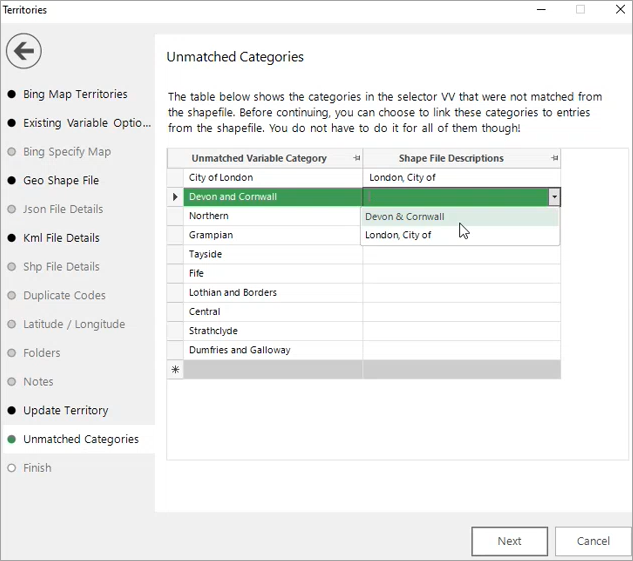Select Unmatched Categories step in sidebar
Image resolution: width=633 pixels, height=561 pixels.
coord(81,439)
